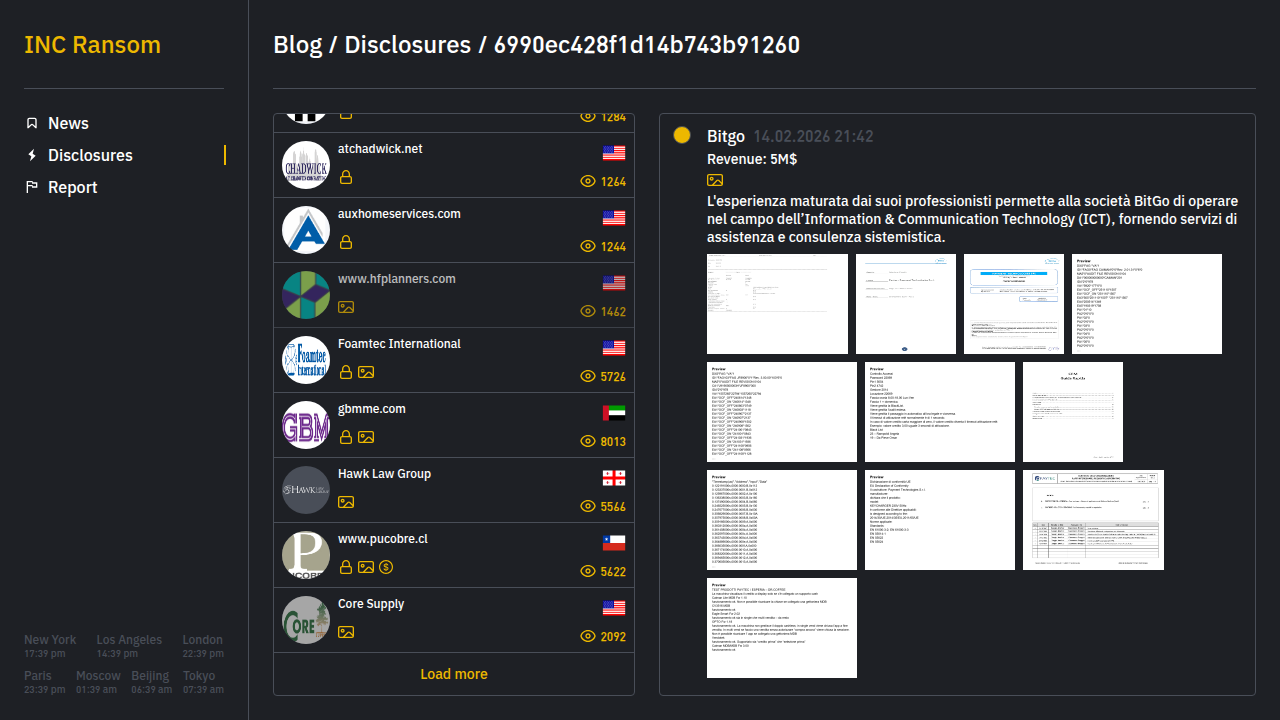
Task: Click the GBM logo for gbmme.com
Action: point(306,425)
